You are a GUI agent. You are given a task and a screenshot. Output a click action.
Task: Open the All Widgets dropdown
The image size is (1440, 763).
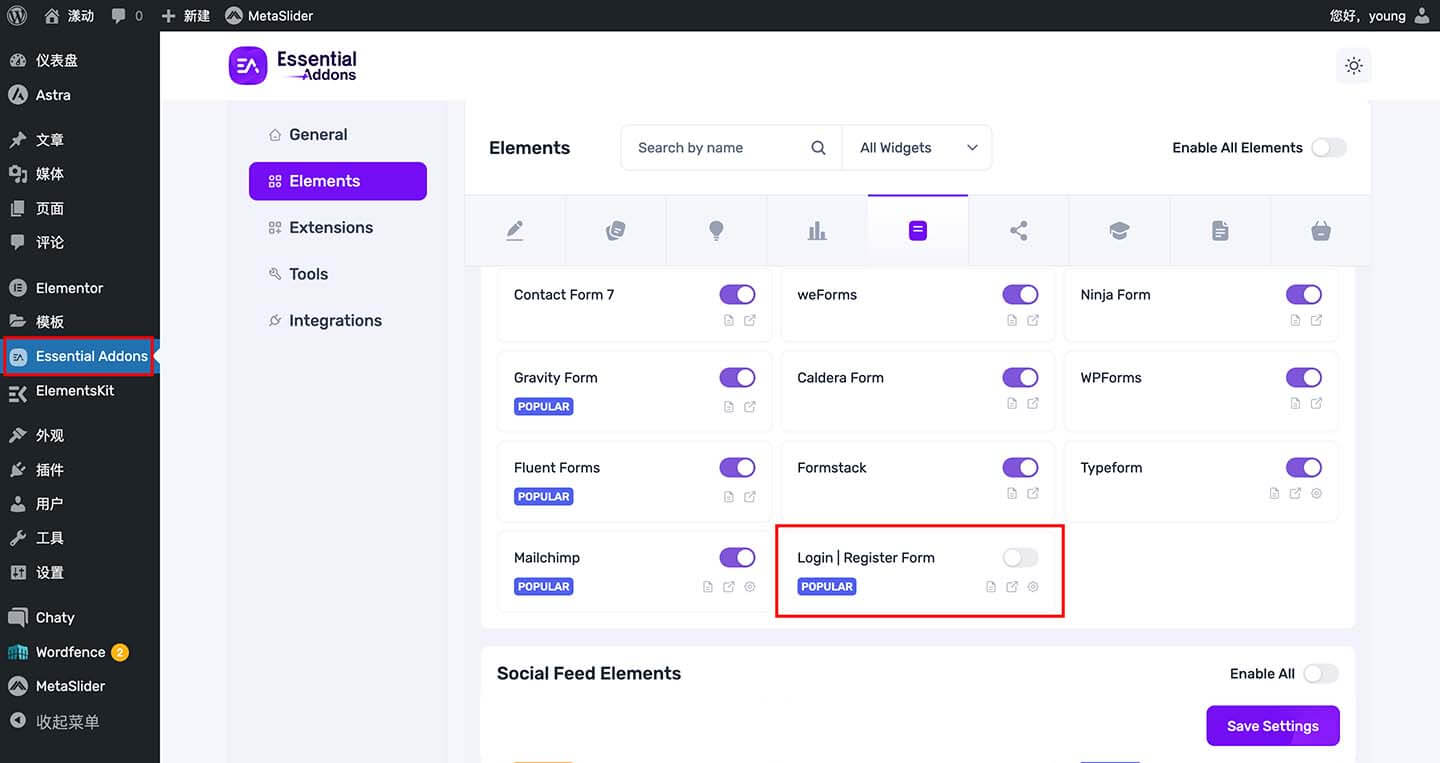click(917, 148)
